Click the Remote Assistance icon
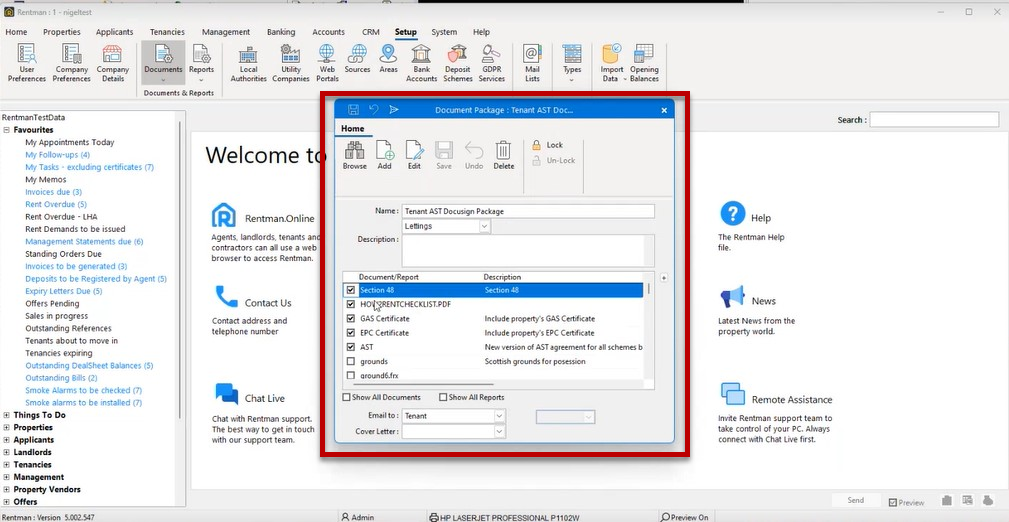Viewport: 1009px width, 522px height. tap(732, 393)
